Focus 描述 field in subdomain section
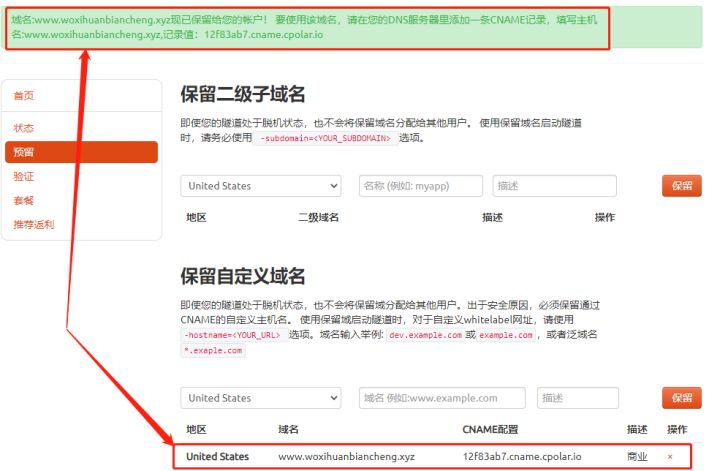 pyautogui.click(x=555, y=186)
